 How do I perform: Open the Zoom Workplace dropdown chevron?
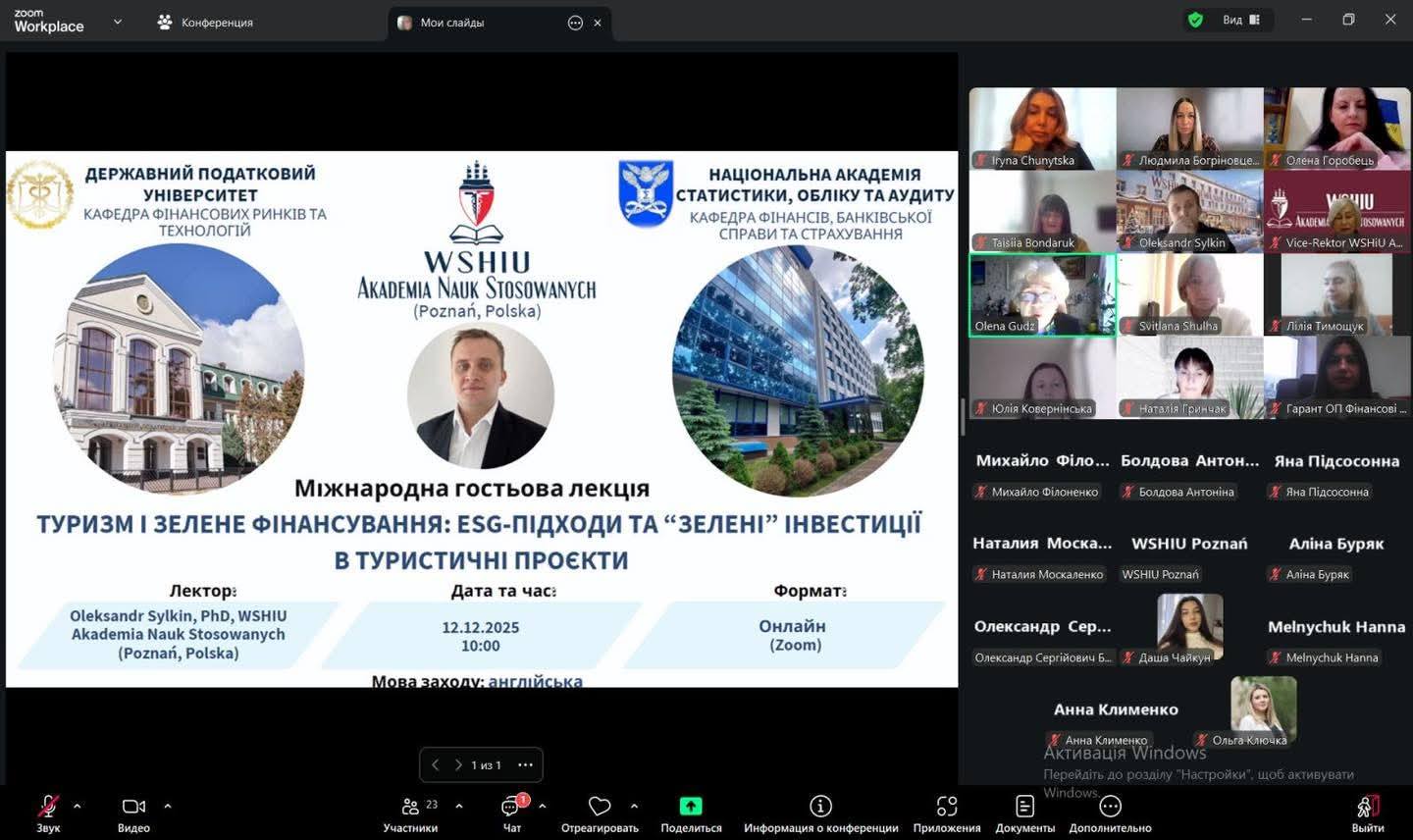tap(118, 21)
